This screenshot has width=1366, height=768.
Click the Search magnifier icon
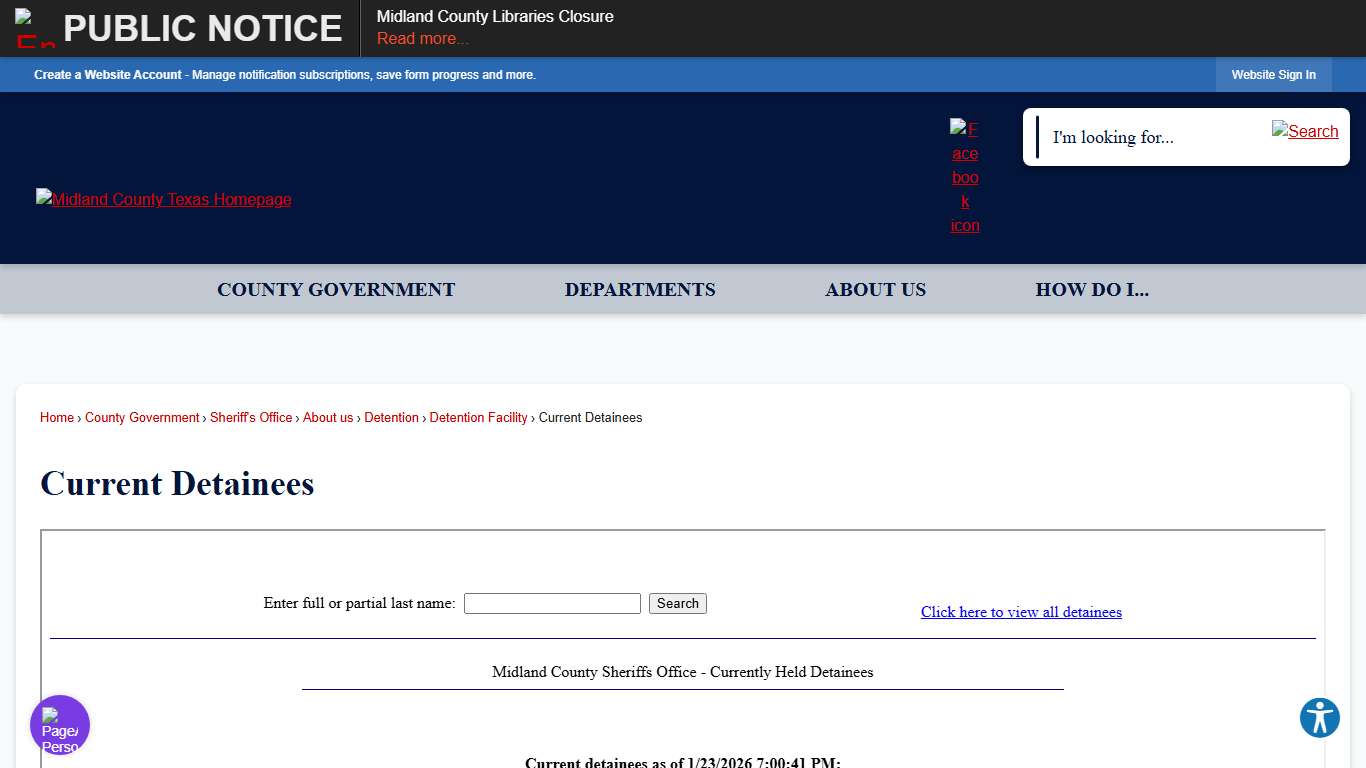click(1304, 131)
